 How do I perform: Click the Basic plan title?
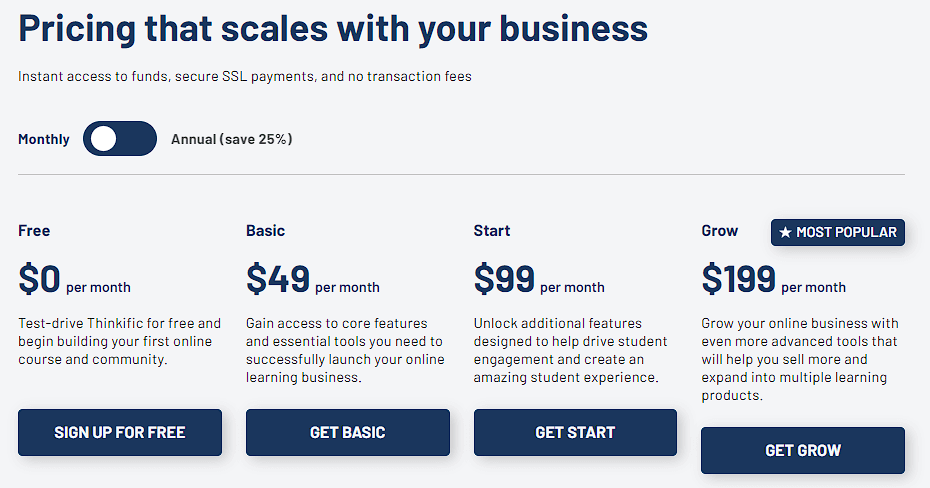click(x=265, y=231)
